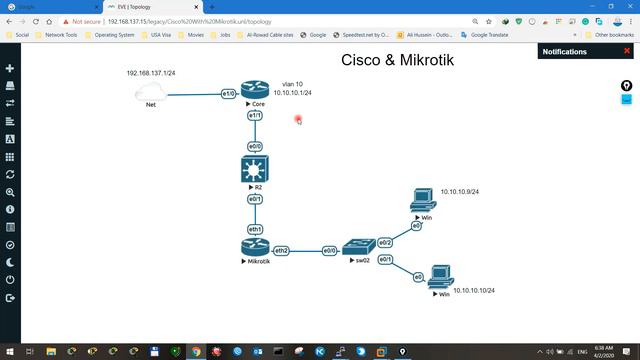Bookmark this page with star icon
The height and width of the screenshot is (360, 640).
[489, 22]
